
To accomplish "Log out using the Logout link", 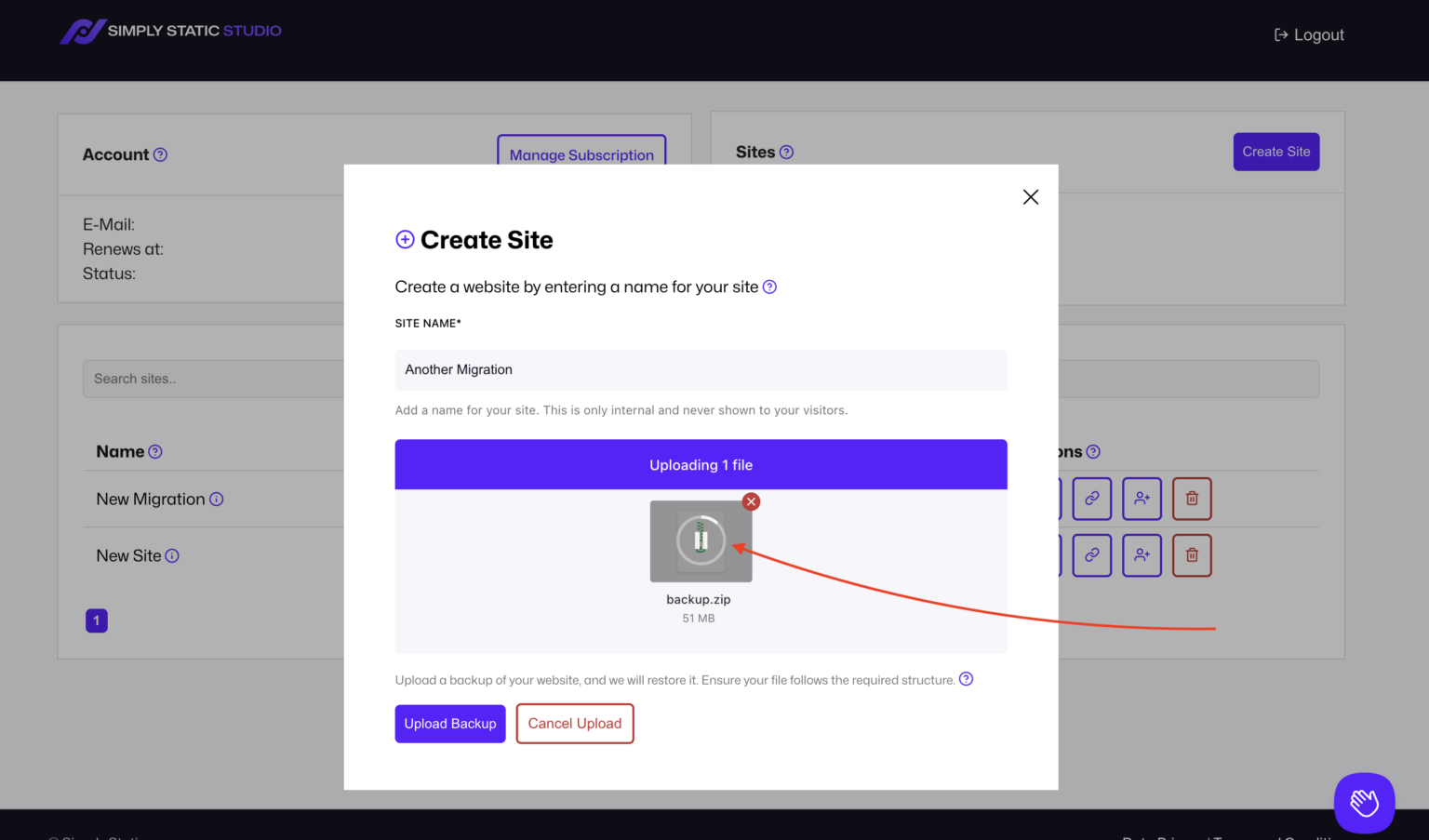I will coord(1309,35).
